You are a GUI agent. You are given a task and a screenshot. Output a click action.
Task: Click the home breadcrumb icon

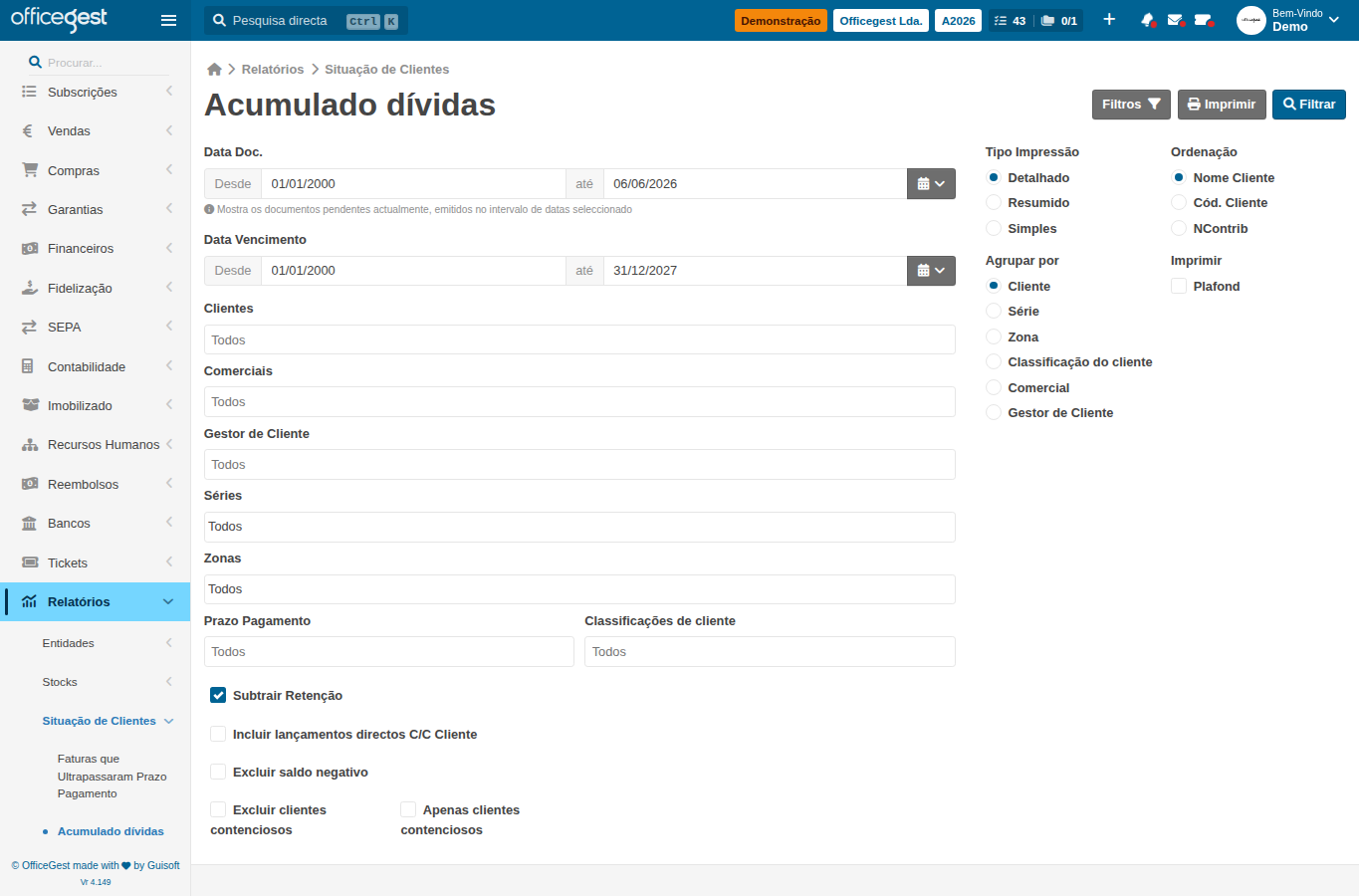[x=214, y=70]
